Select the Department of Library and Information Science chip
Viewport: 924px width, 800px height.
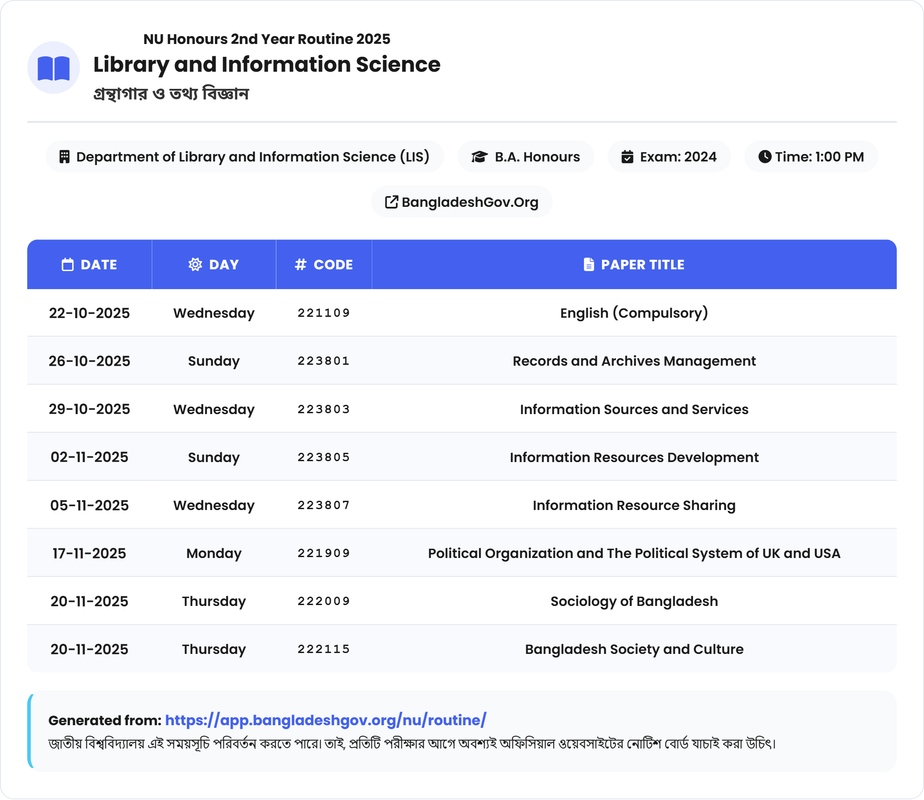(x=245, y=157)
